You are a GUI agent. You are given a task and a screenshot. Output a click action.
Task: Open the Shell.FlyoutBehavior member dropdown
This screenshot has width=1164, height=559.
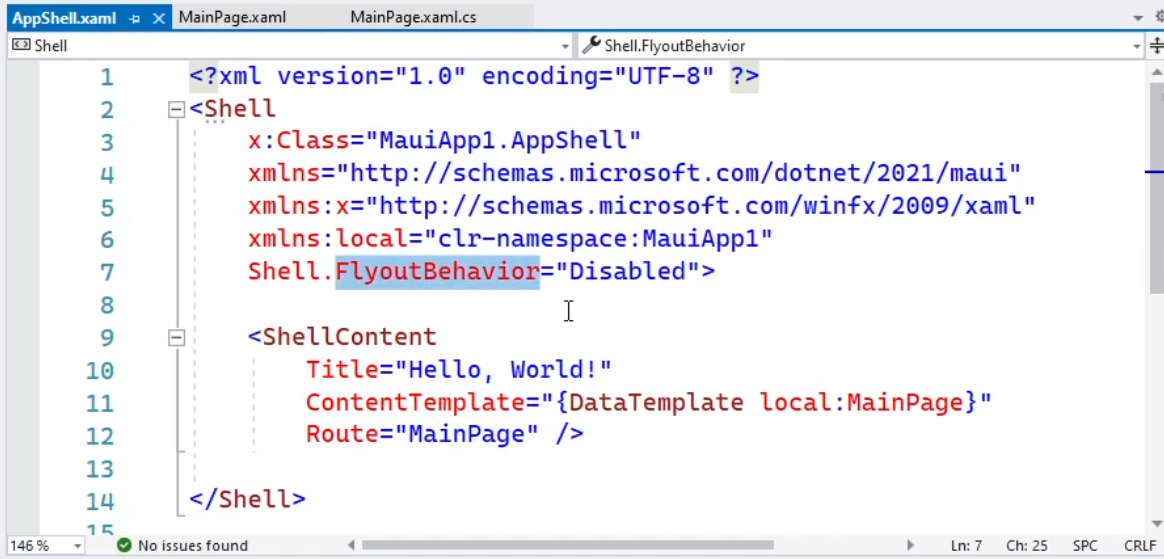[1137, 46]
